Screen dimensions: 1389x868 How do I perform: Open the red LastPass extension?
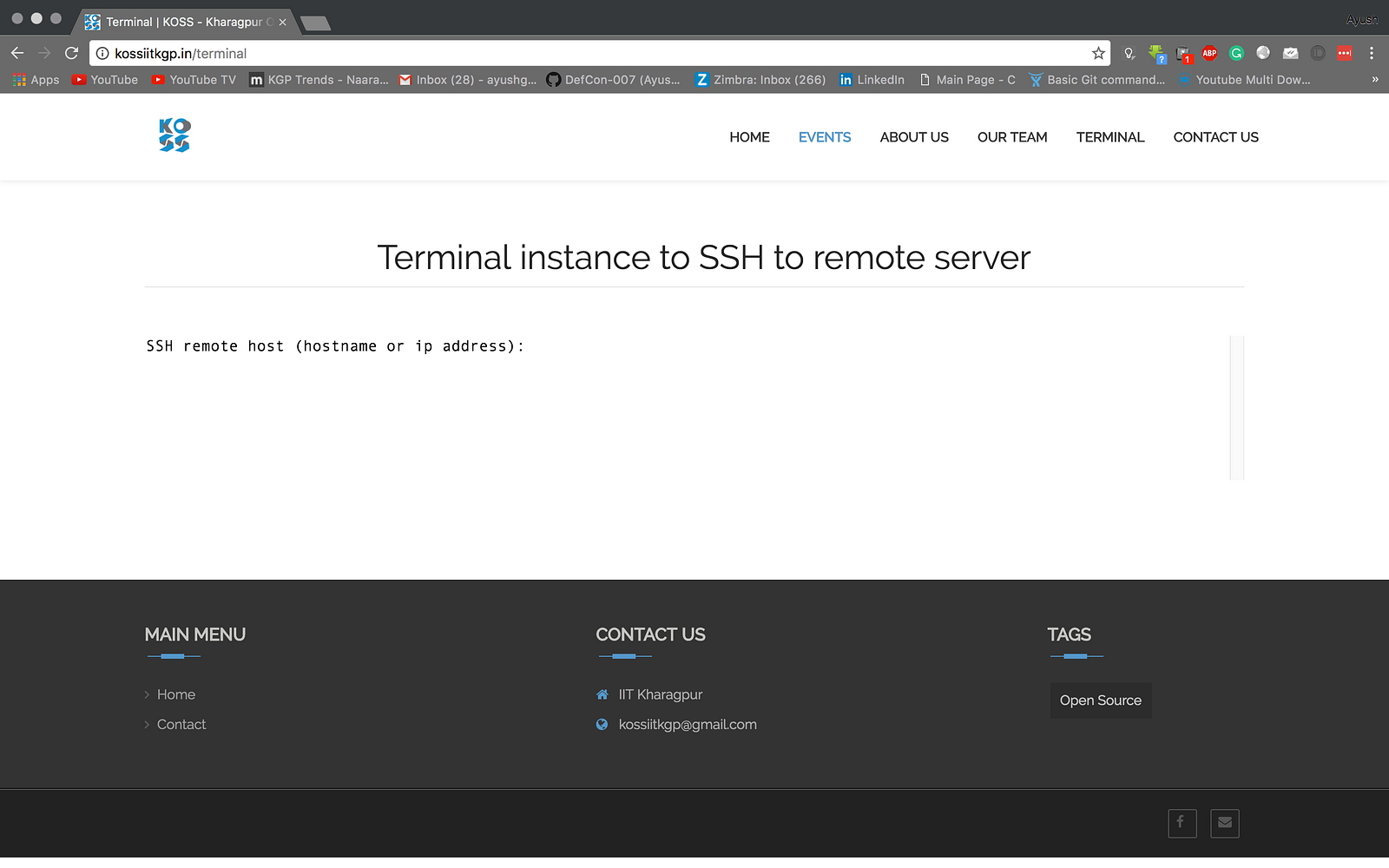point(1345,53)
